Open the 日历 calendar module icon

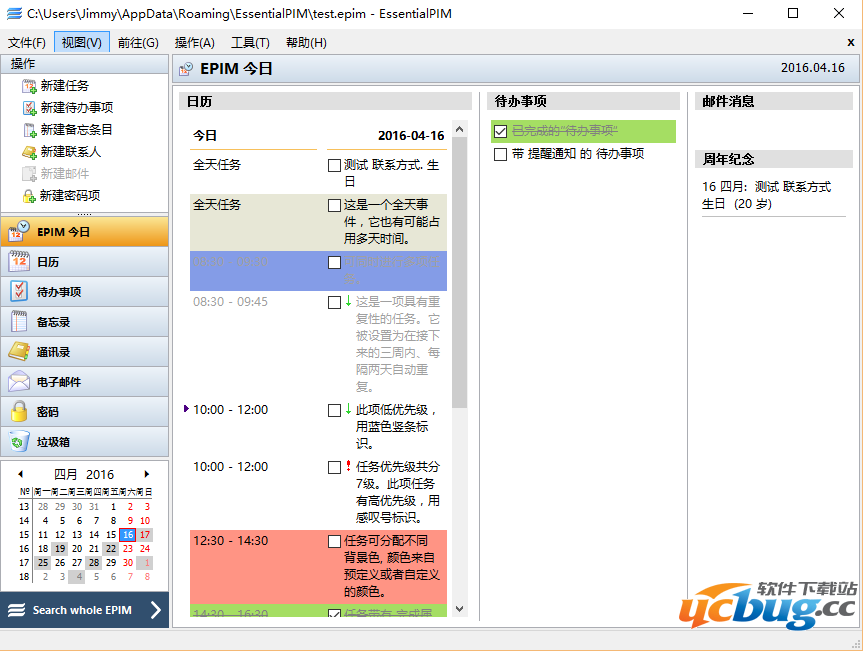click(x=18, y=262)
